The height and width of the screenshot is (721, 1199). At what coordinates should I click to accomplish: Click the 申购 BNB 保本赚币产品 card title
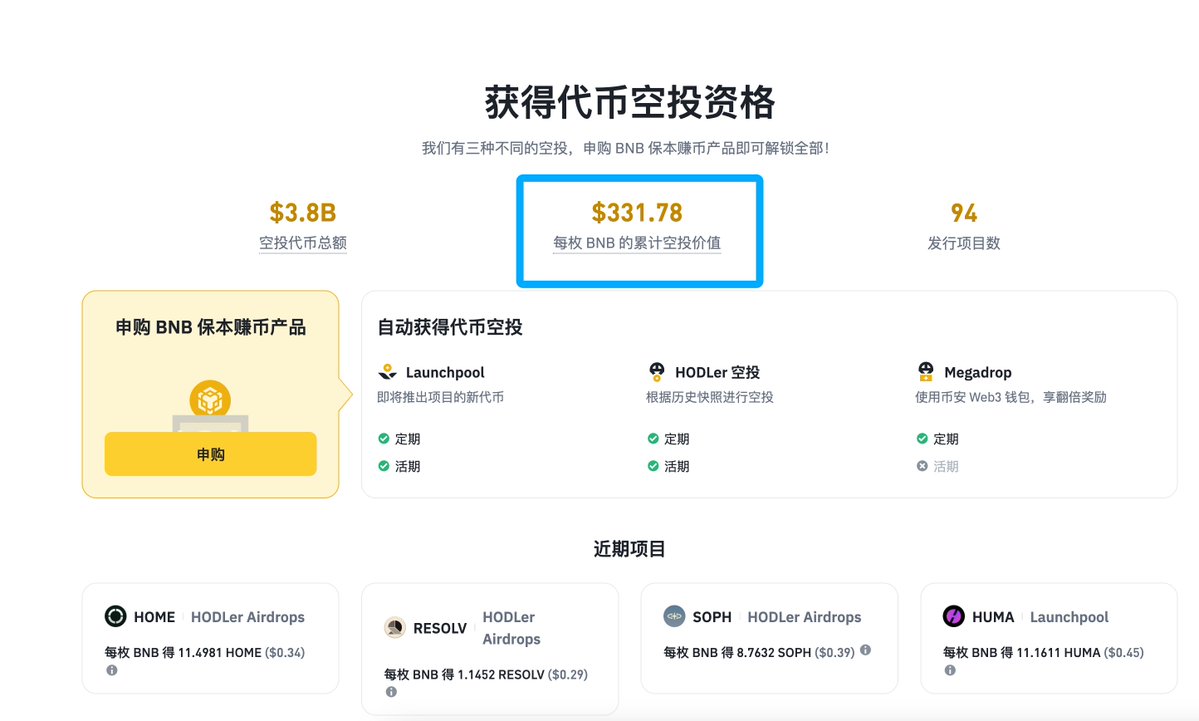coord(210,327)
